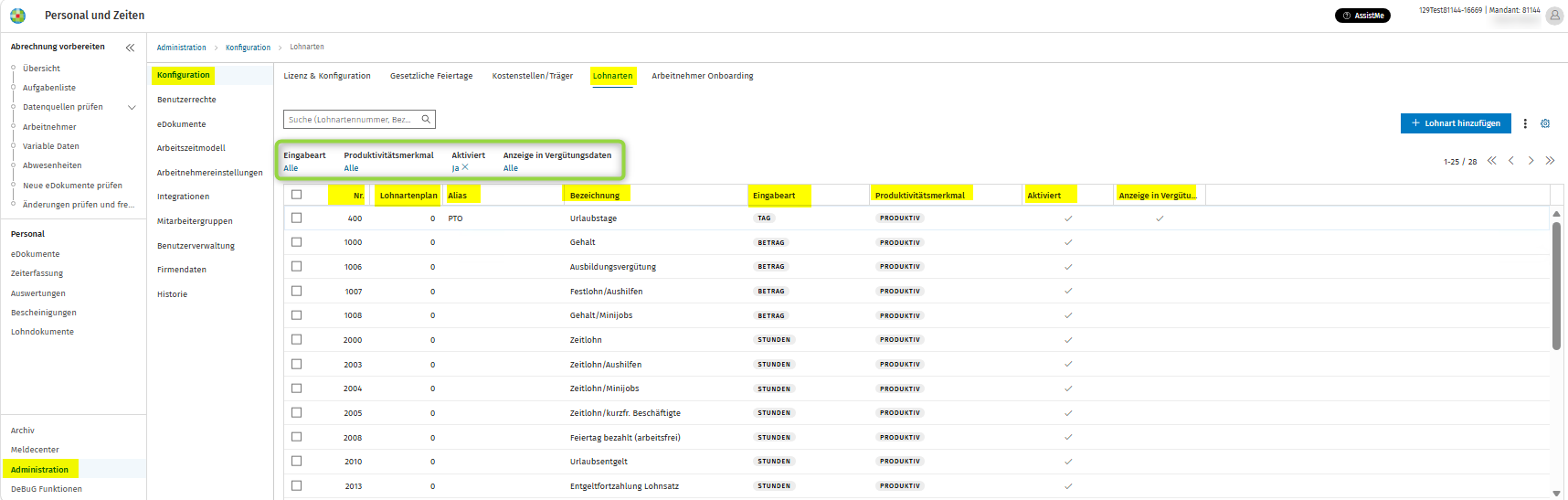Select checkbox for row 1006 Ausbildungsvergütung
This screenshot has height=500, width=1568.
(x=296, y=266)
